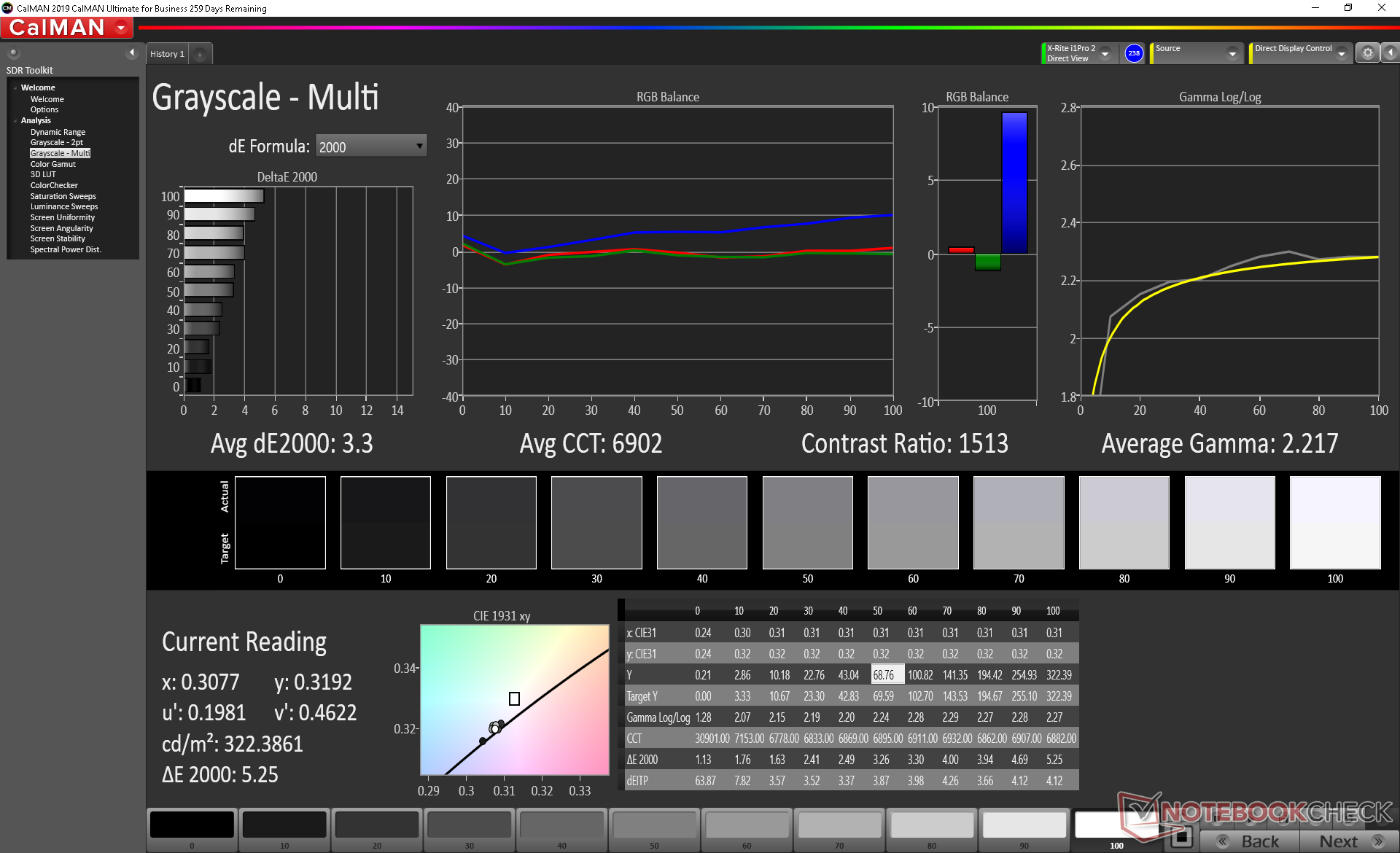Image resolution: width=1400 pixels, height=853 pixels.
Task: Click the CIE 1931 xy chart
Action: click(515, 700)
